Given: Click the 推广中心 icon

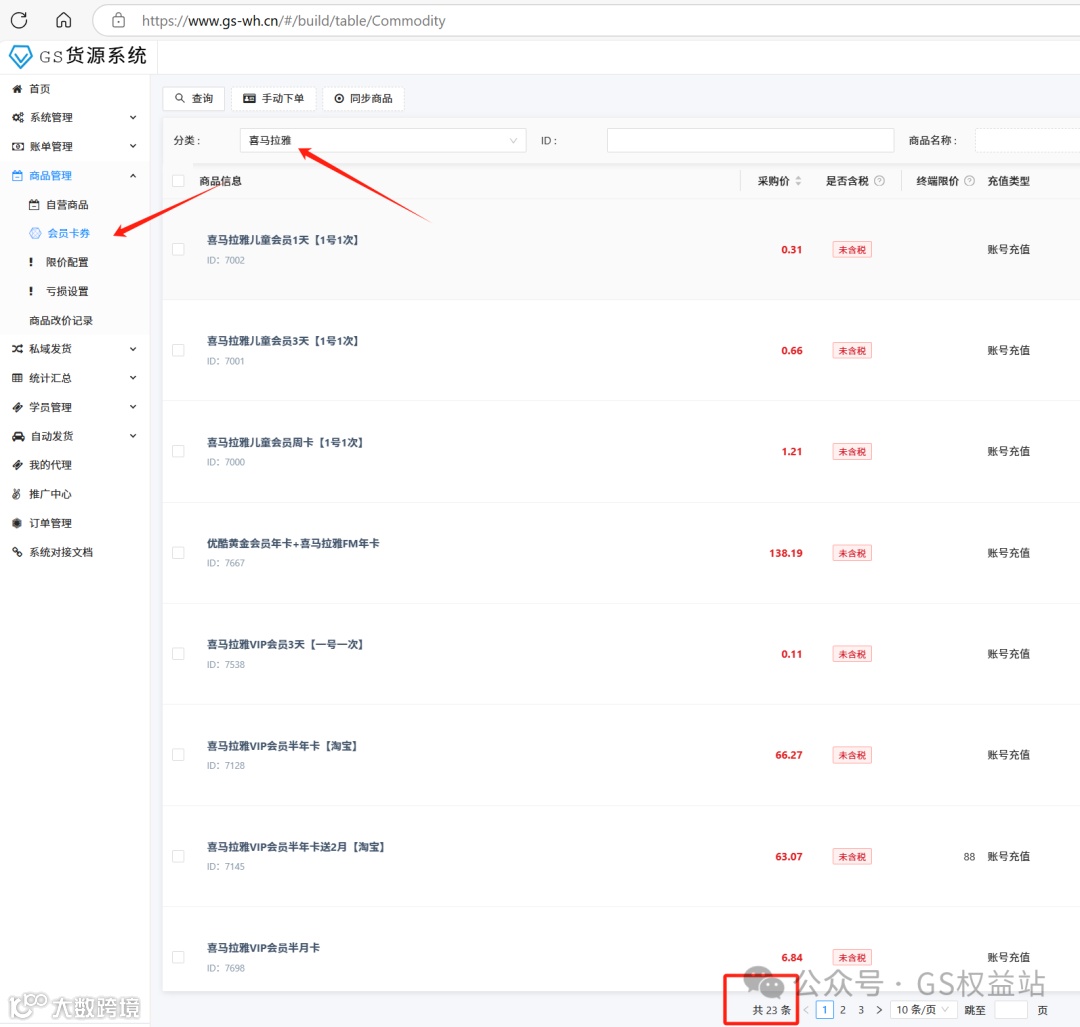Looking at the screenshot, I should 17,494.
